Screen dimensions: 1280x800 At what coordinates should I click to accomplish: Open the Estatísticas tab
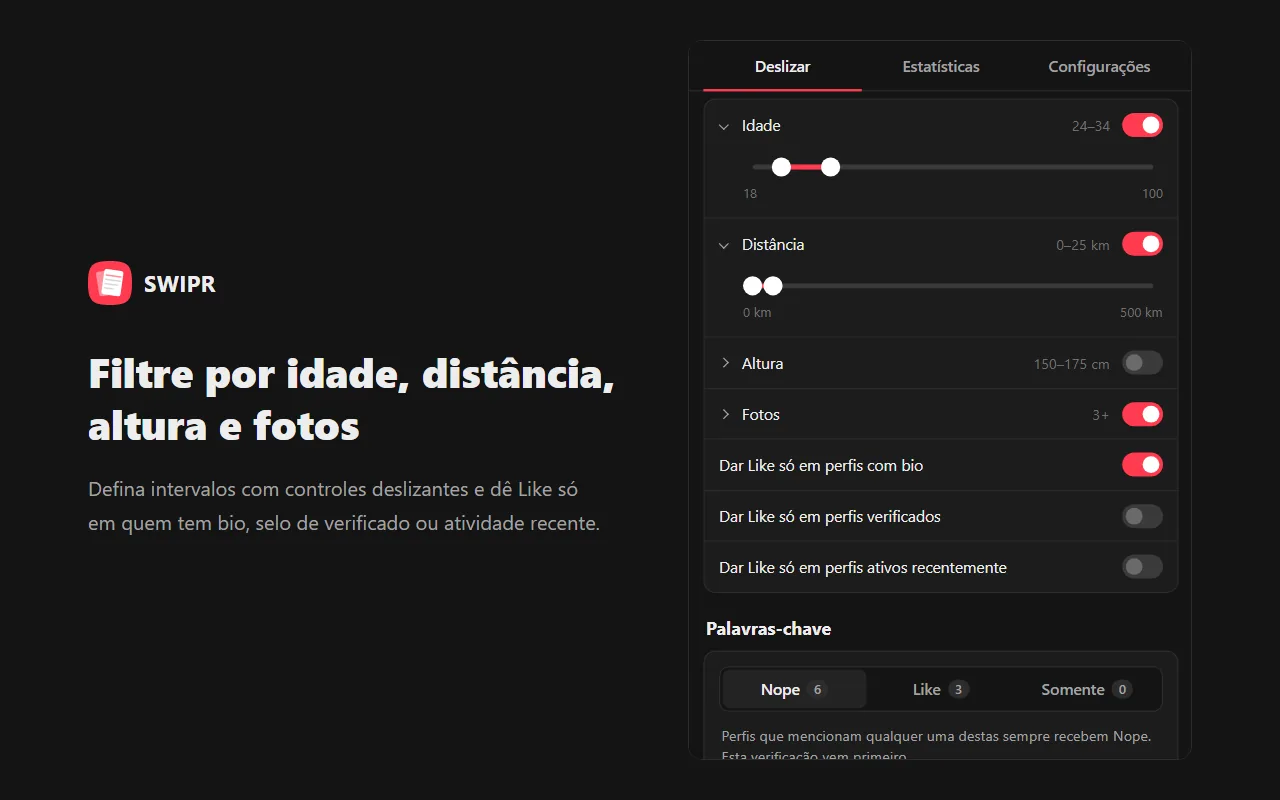pos(941,67)
